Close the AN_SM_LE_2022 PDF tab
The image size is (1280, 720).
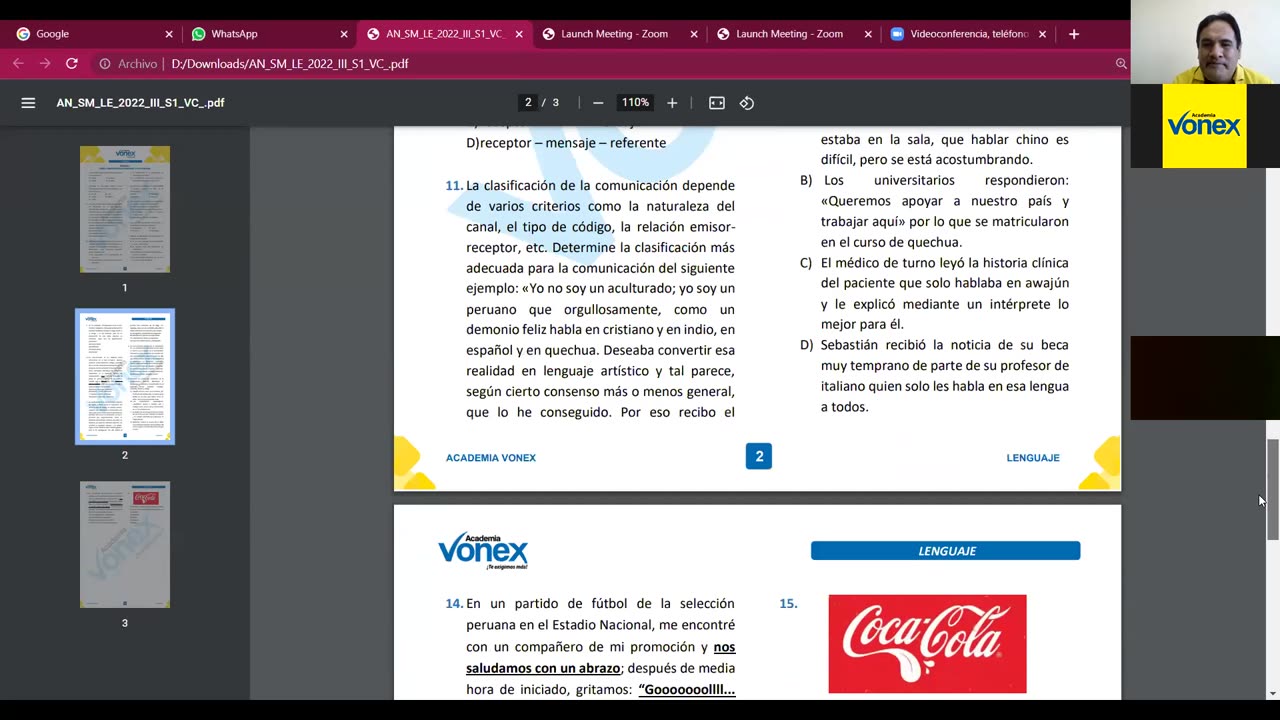click(519, 34)
